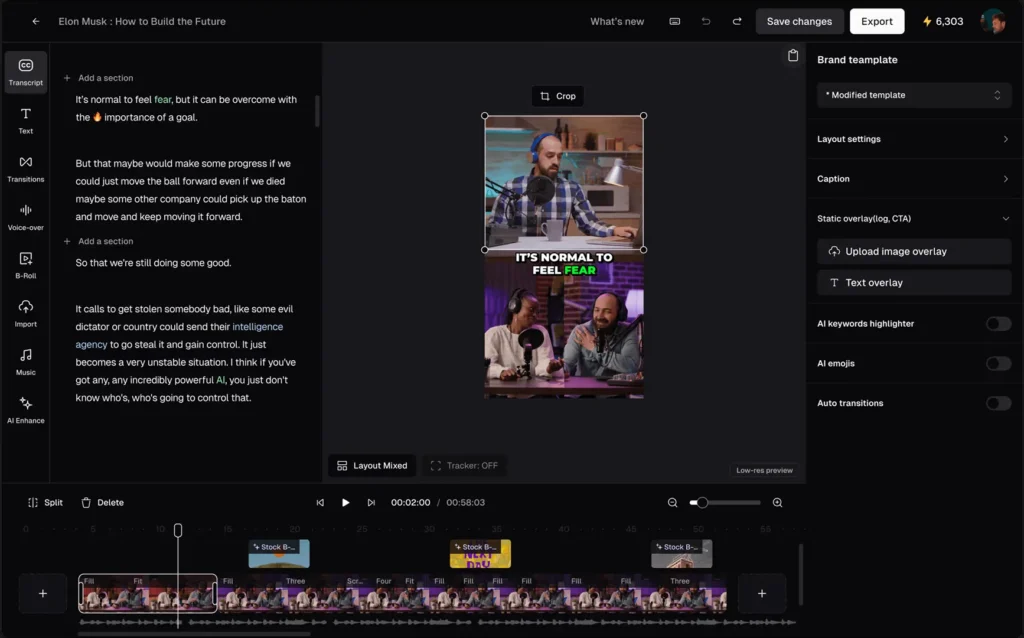Viewport: 1024px width, 638px height.
Task: Open the Modified template dropdown
Action: click(x=914, y=95)
